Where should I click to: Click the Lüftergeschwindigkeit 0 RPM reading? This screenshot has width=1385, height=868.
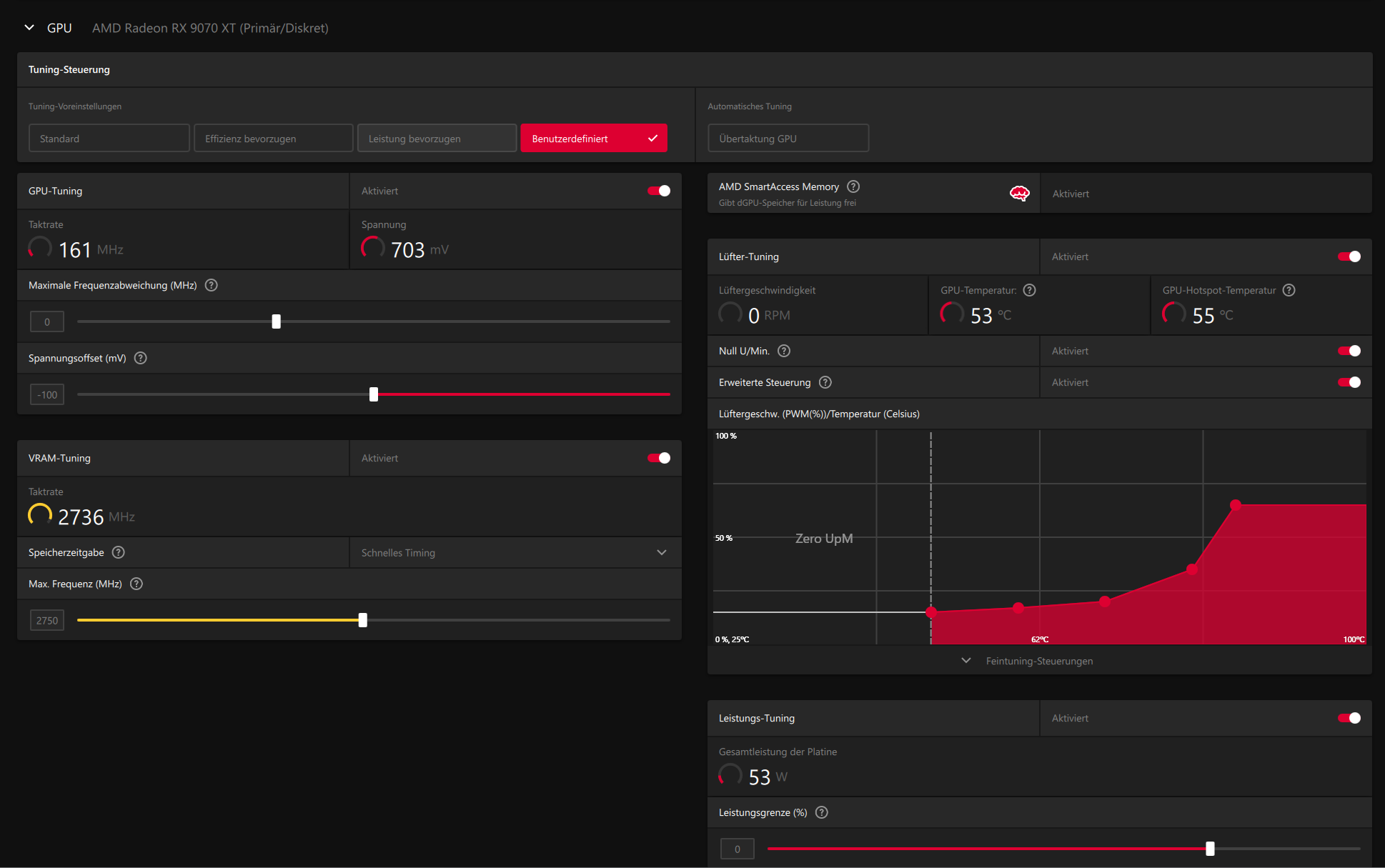tap(769, 315)
